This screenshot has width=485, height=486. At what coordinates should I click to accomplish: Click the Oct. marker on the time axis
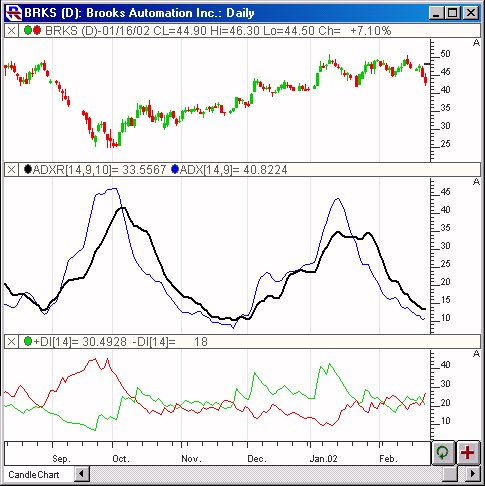(121, 459)
